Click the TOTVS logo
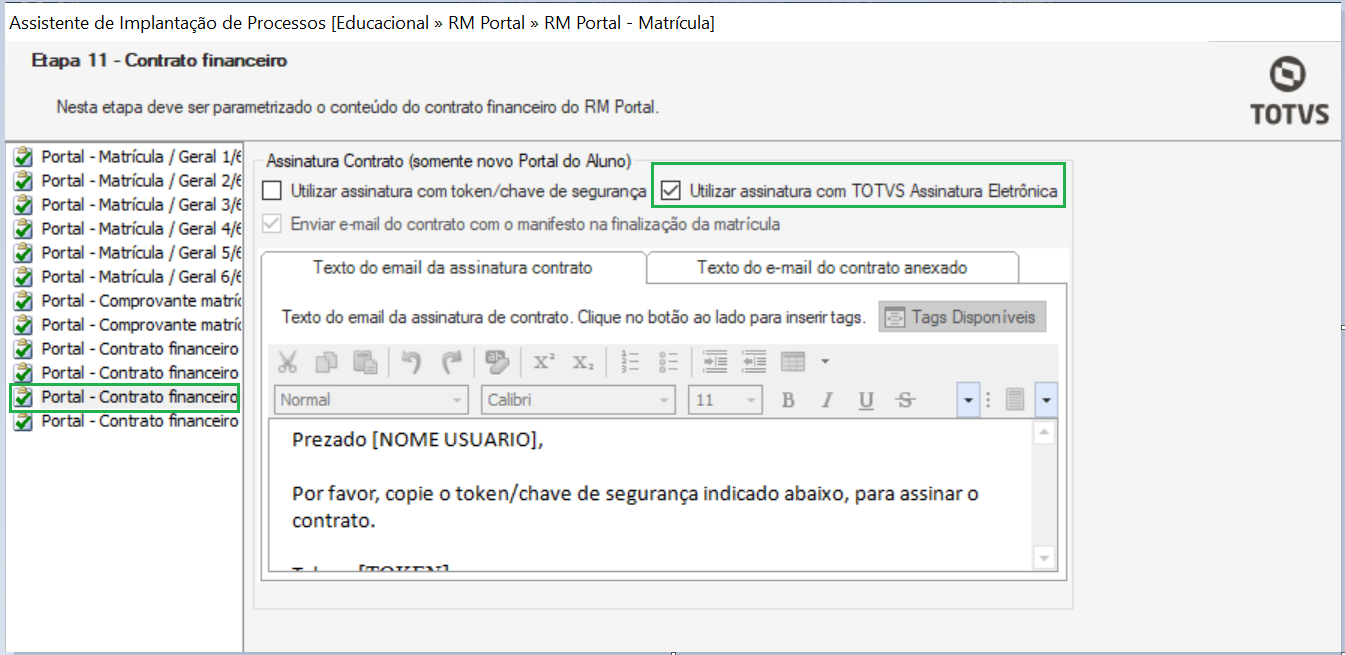The width and height of the screenshot is (1345, 655). [1290, 91]
